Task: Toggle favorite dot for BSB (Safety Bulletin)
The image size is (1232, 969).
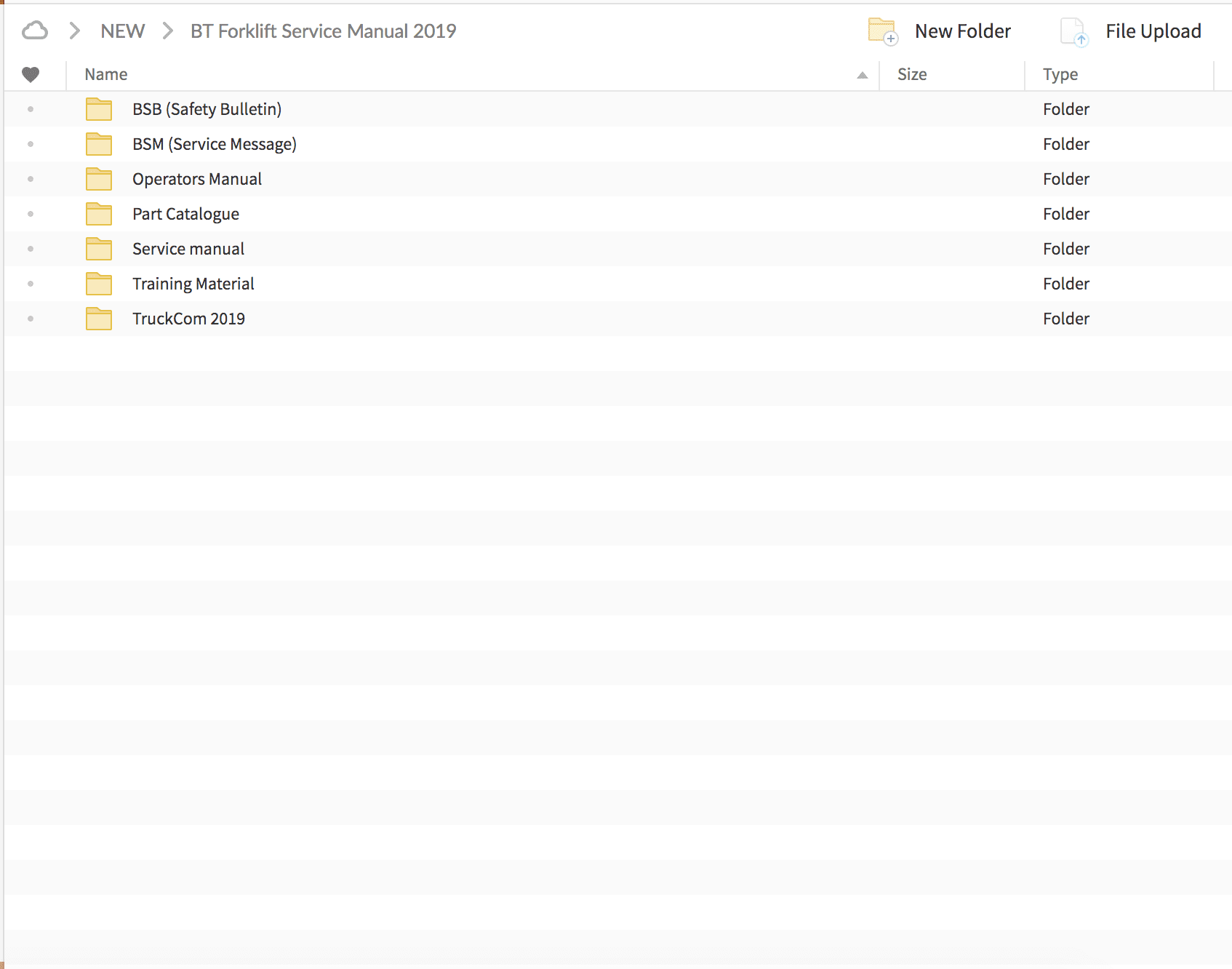Action: coord(31,109)
